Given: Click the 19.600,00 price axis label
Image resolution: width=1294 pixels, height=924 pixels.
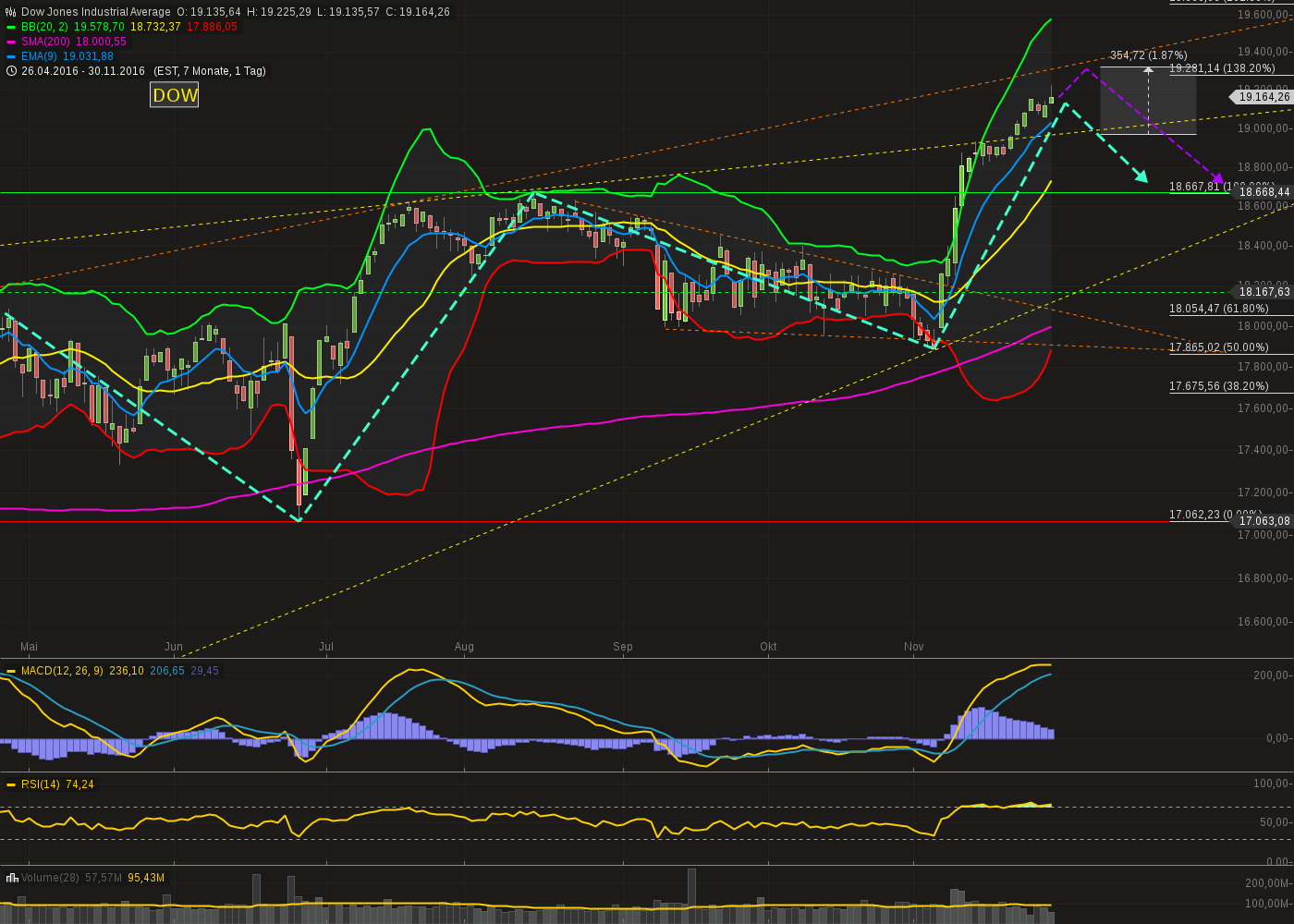Looking at the screenshot, I should tap(1264, 15).
